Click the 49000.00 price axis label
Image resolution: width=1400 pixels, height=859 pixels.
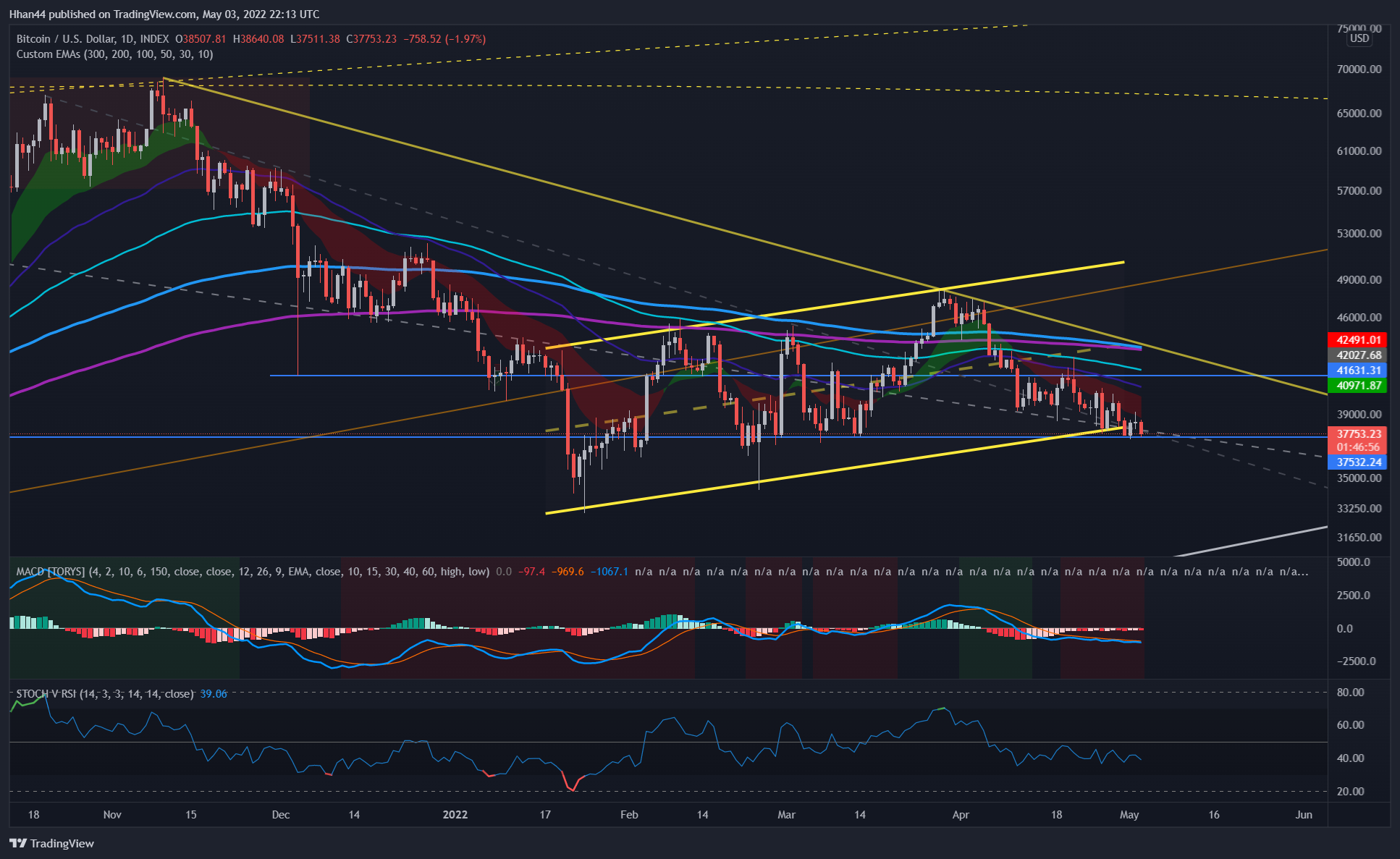click(1359, 280)
